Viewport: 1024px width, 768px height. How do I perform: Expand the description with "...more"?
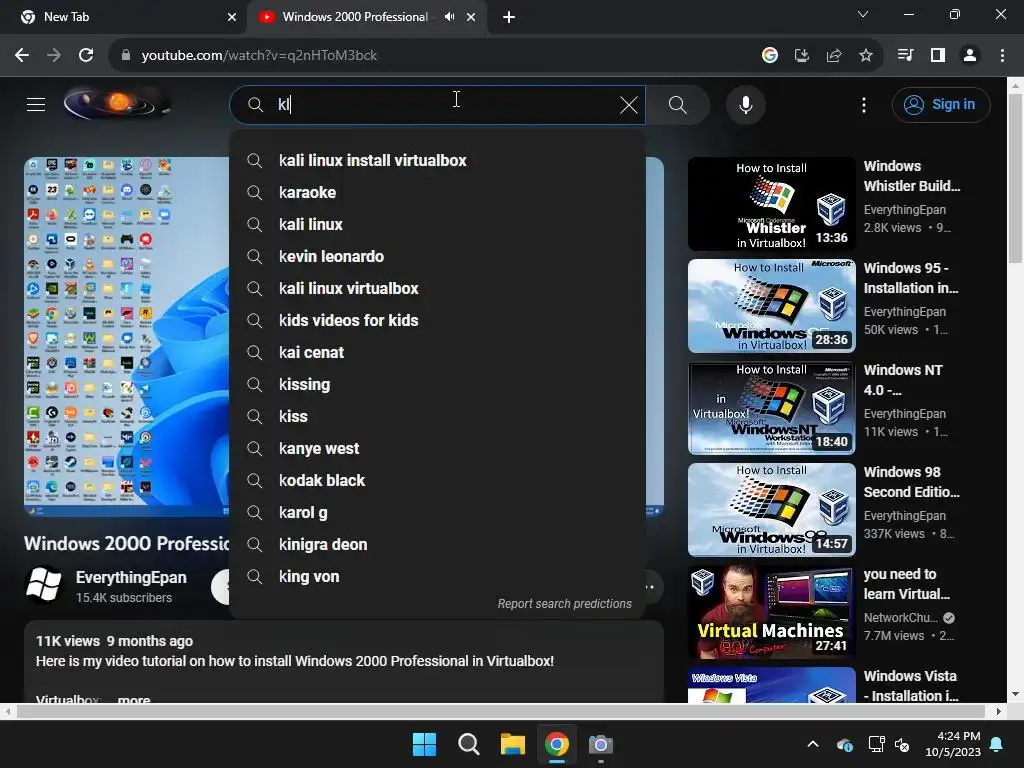[134, 699]
